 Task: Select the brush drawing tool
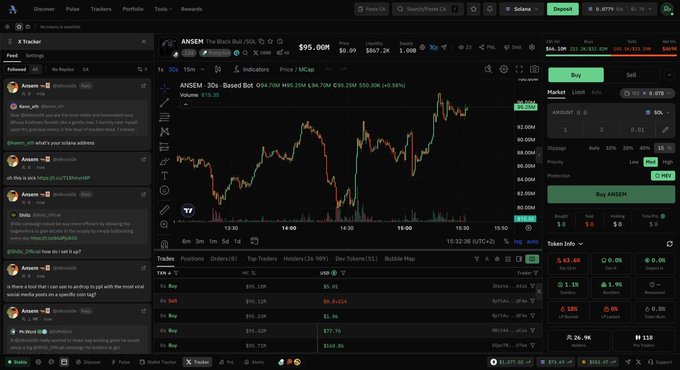pyautogui.click(x=164, y=161)
